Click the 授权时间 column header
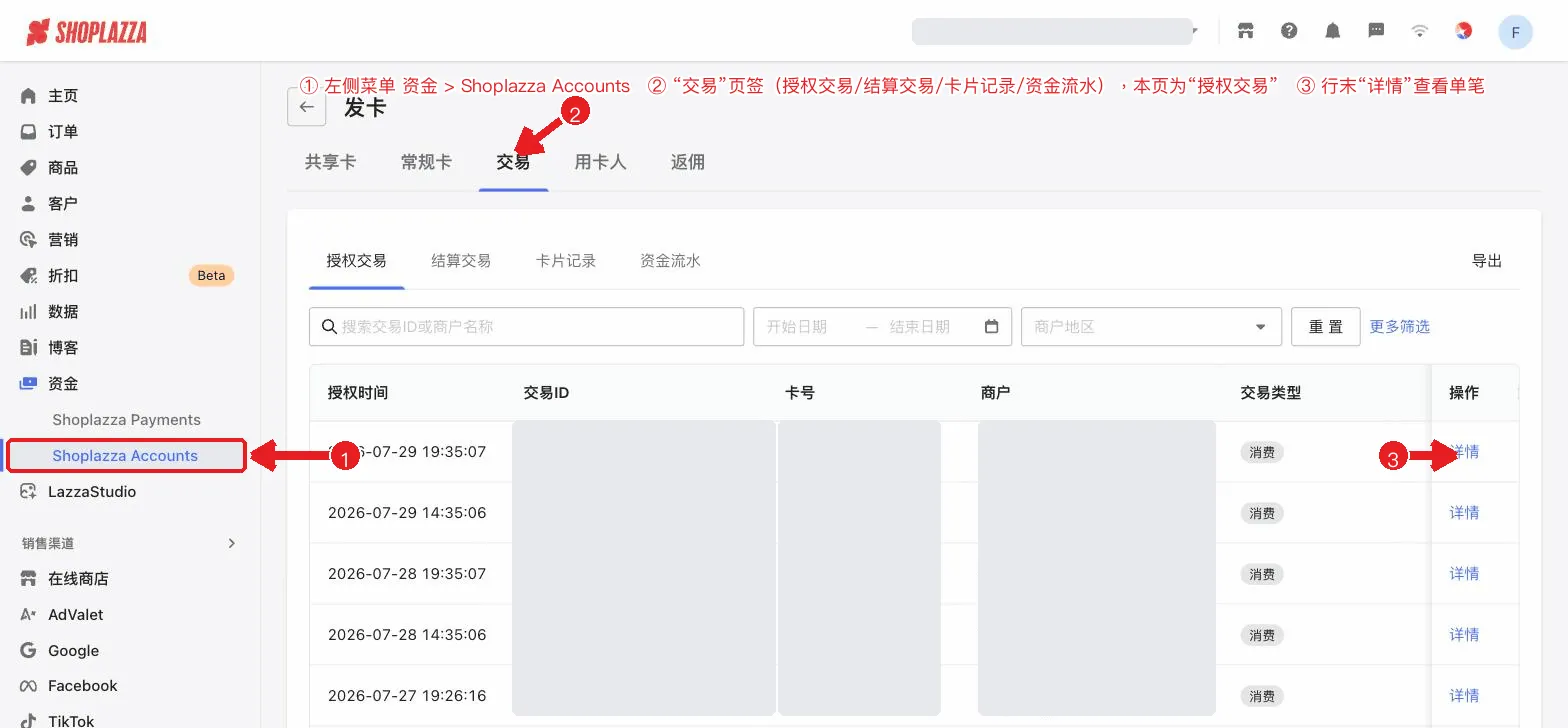1568x728 pixels. click(358, 393)
